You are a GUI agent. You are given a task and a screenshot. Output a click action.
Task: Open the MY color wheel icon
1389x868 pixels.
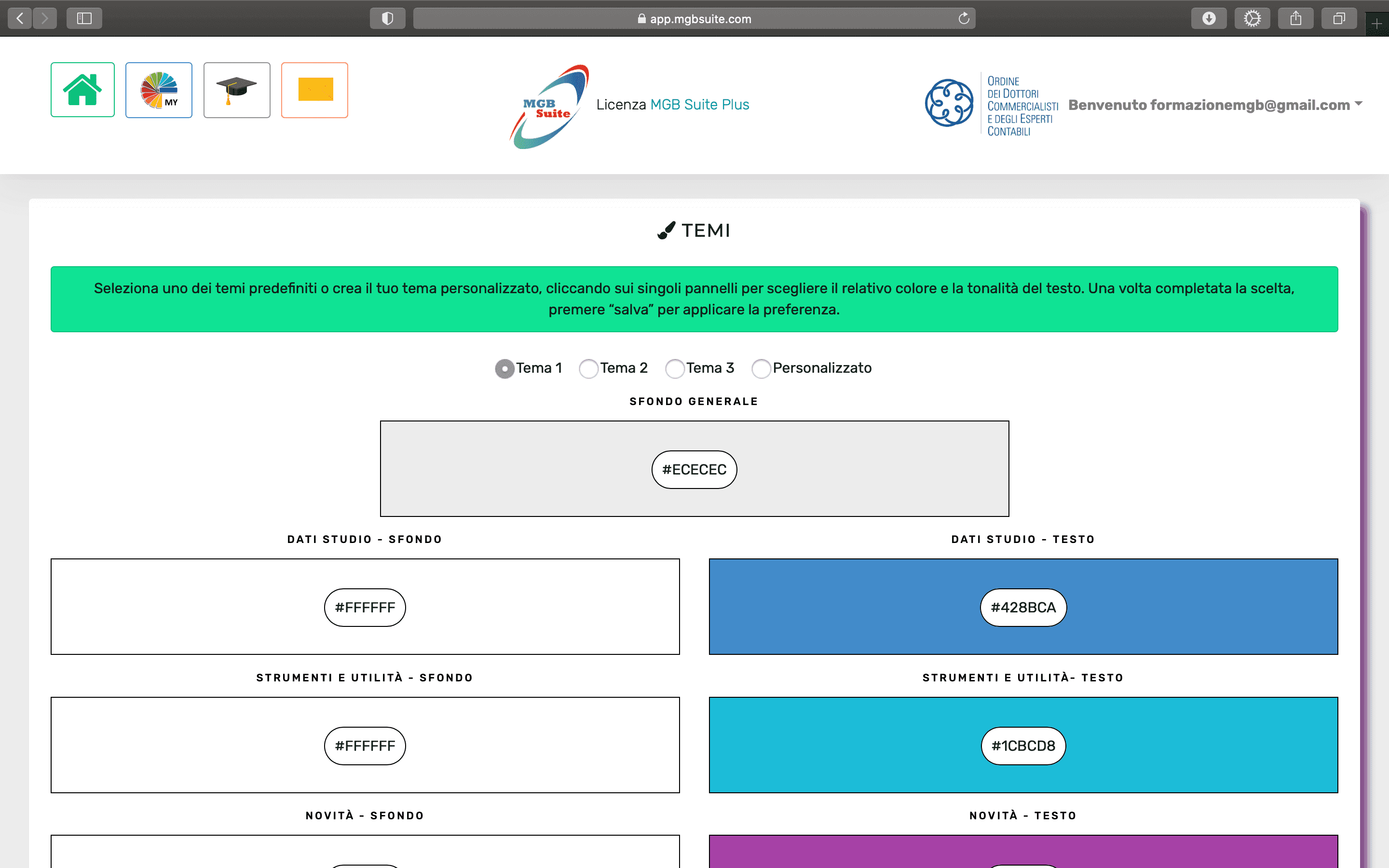click(159, 90)
